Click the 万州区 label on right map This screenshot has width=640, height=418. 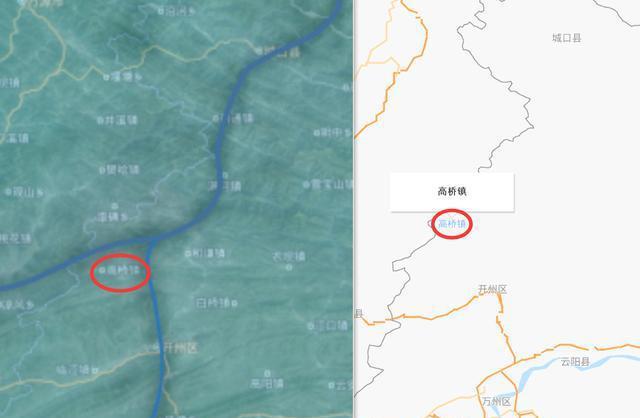click(x=496, y=401)
